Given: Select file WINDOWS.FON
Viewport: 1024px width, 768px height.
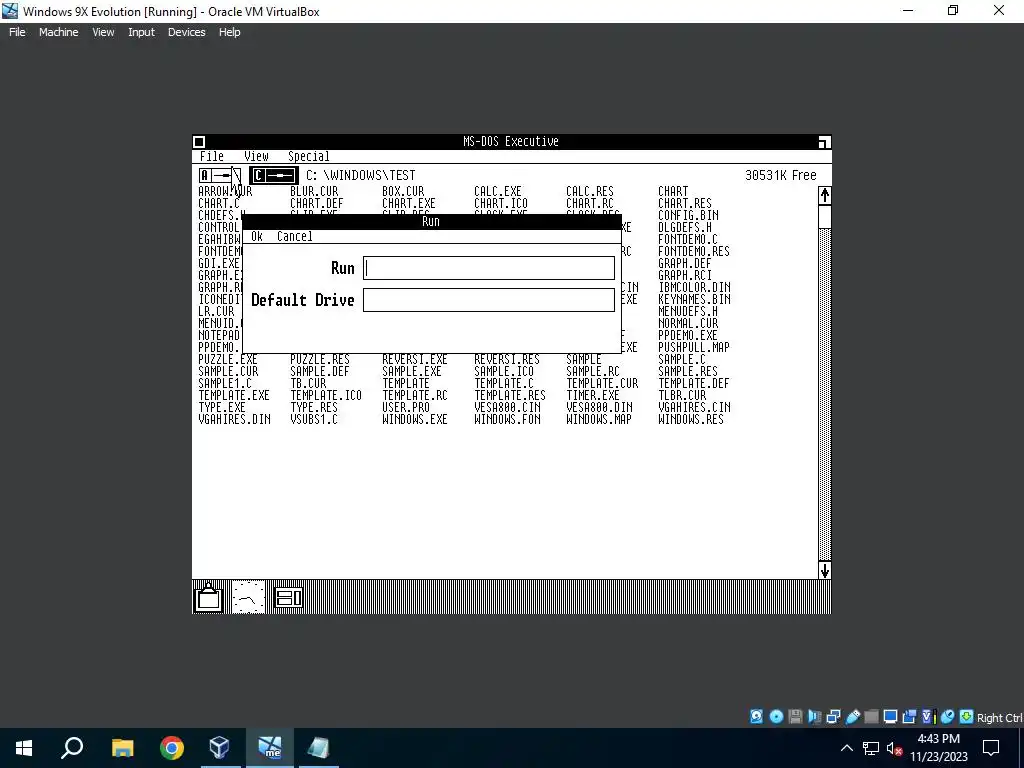Looking at the screenshot, I should coord(507,420).
